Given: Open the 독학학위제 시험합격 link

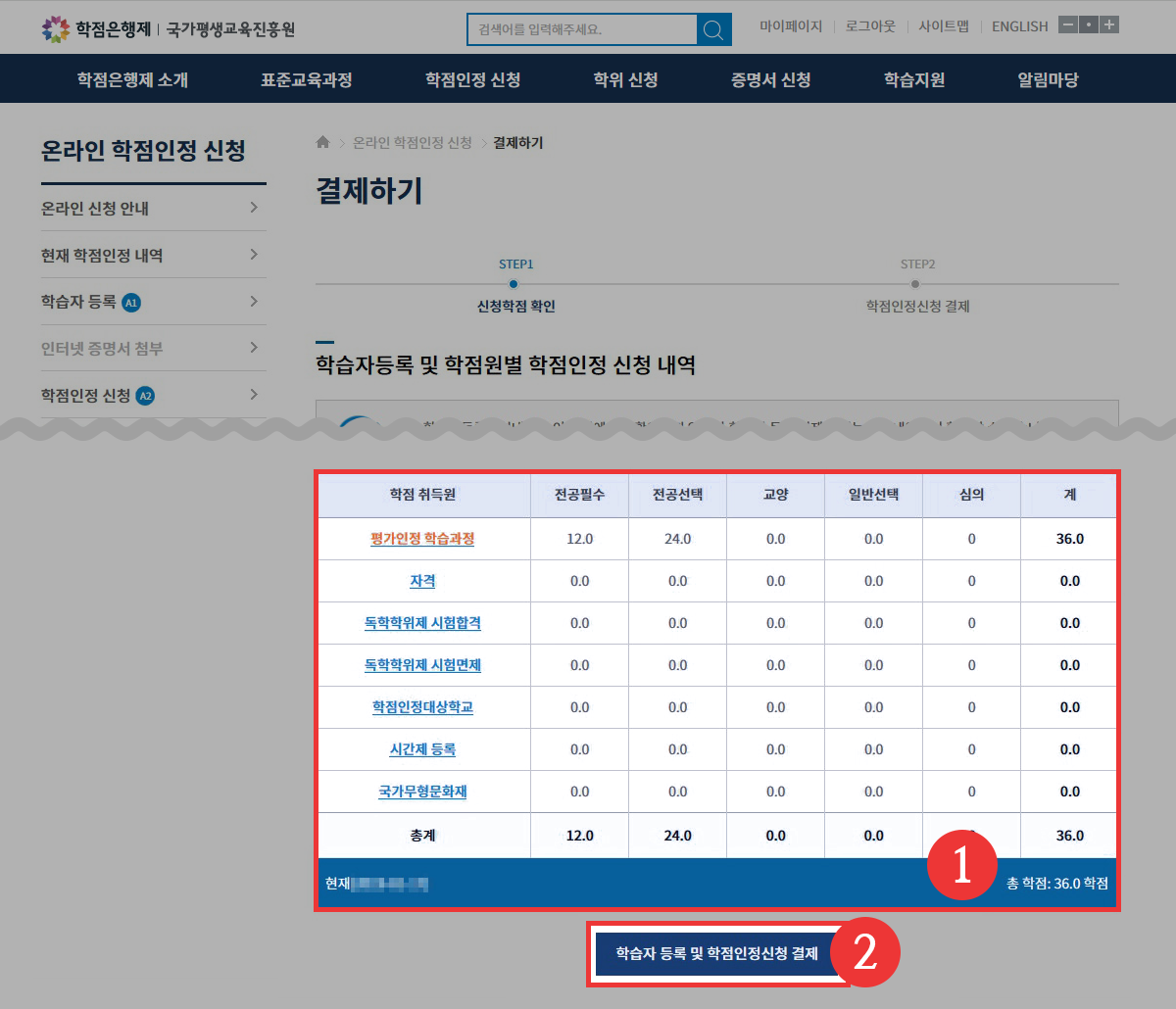Looking at the screenshot, I should click(x=422, y=623).
